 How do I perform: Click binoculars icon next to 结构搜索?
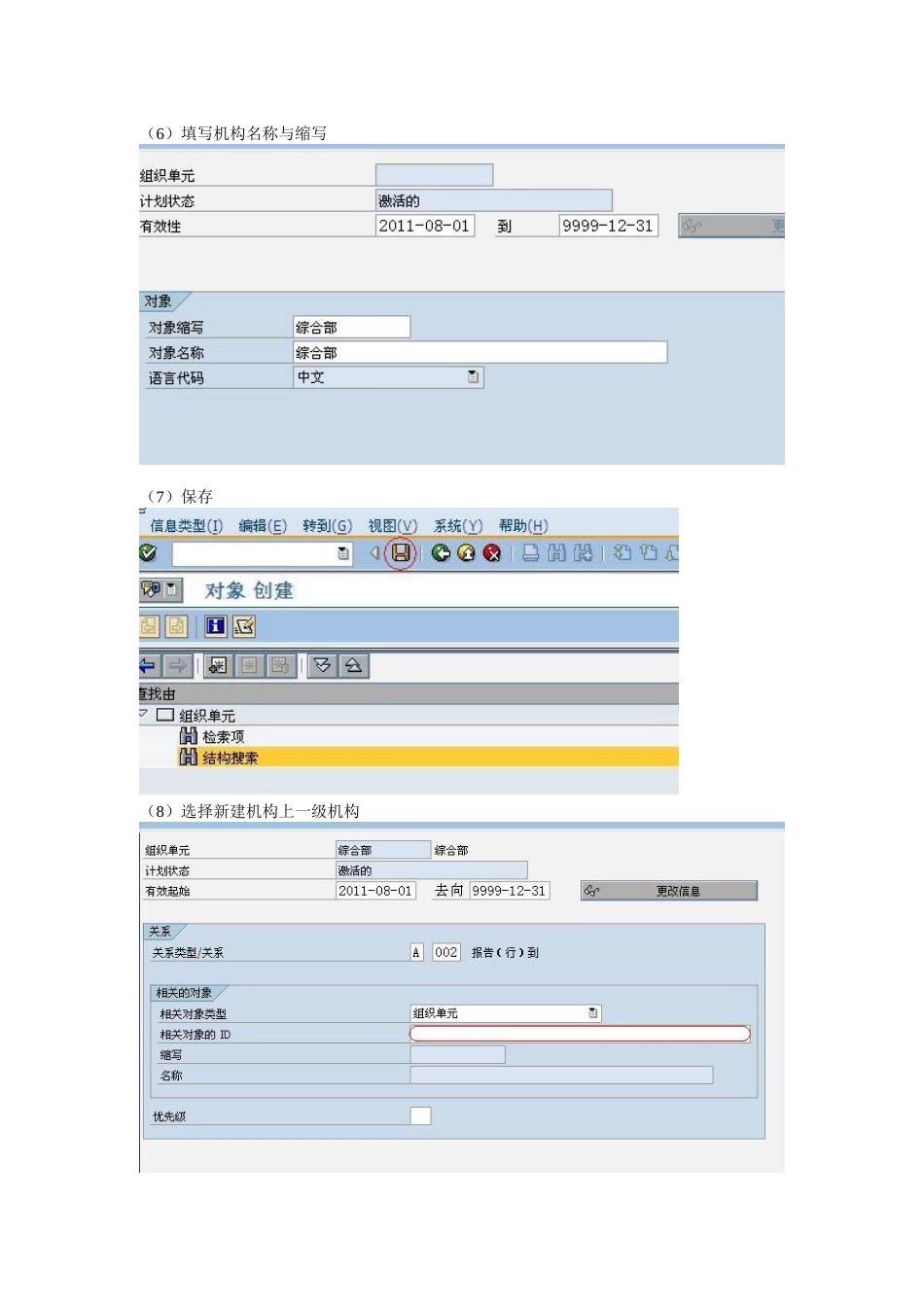click(189, 758)
